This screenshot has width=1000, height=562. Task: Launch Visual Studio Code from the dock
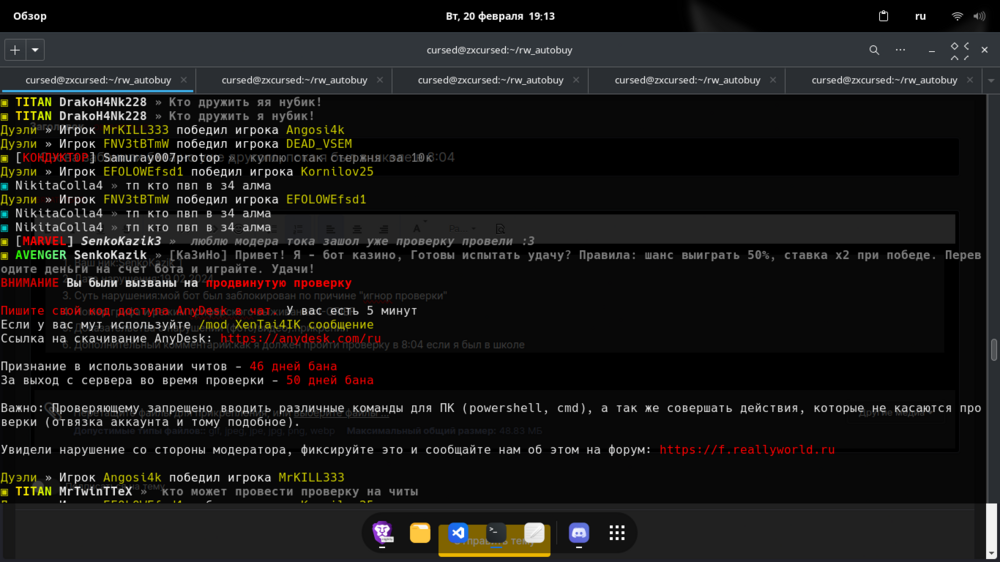[458, 532]
